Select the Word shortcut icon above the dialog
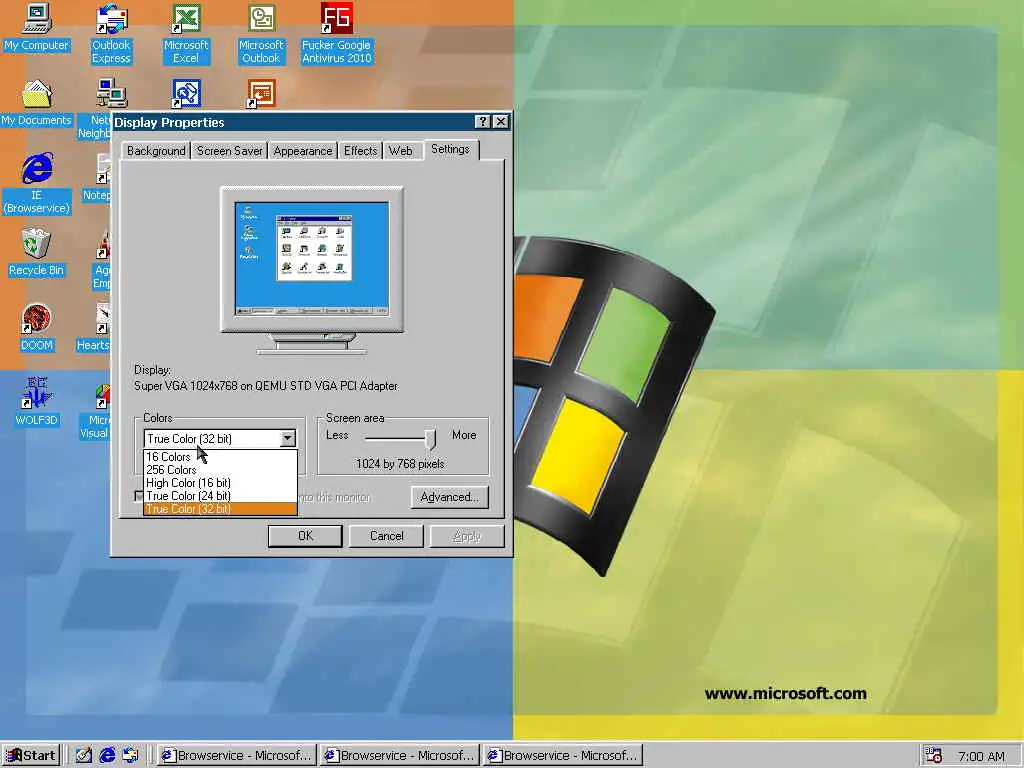This screenshot has height=768, width=1024. point(186,93)
